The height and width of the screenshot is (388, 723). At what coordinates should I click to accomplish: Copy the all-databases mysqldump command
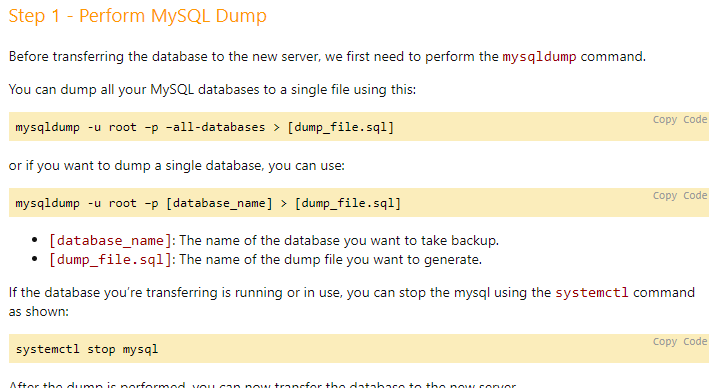coord(664,120)
